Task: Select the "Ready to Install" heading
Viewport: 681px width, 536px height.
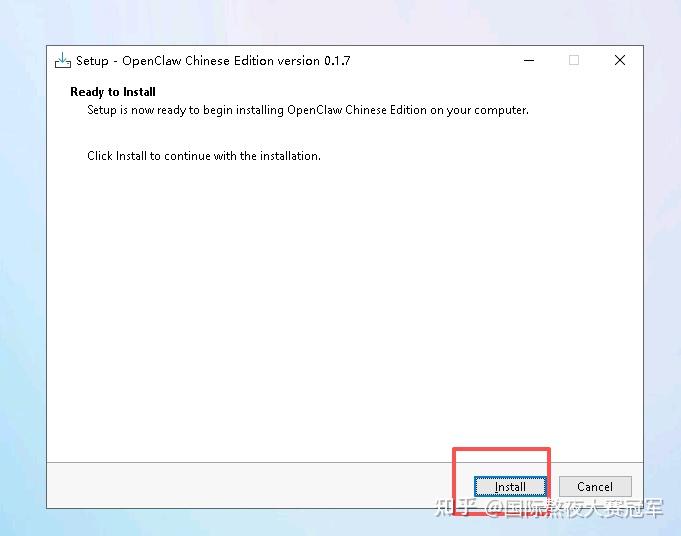Action: (x=113, y=92)
